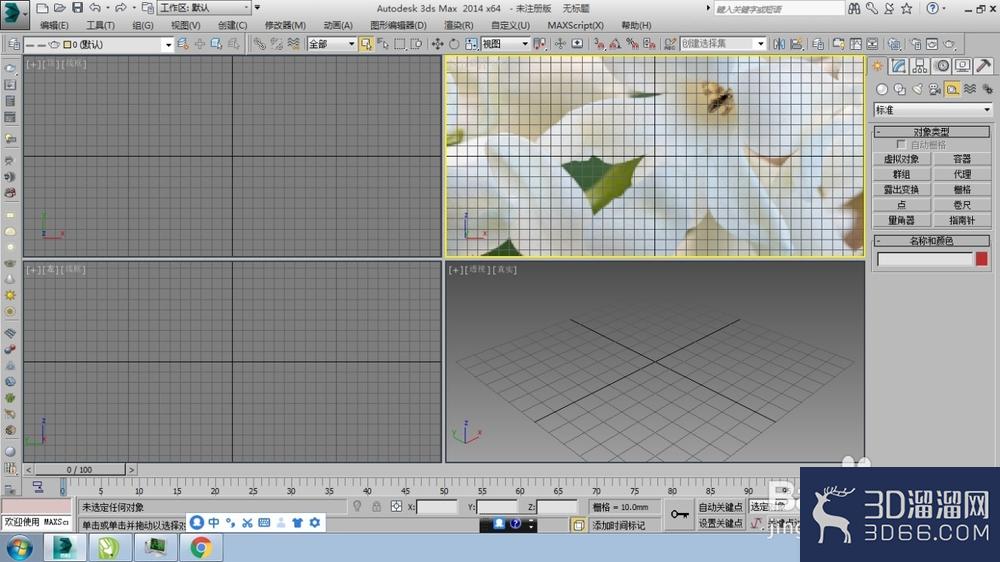Toggle 自动关键点 auto key mode
The height and width of the screenshot is (562, 1000).
(721, 507)
